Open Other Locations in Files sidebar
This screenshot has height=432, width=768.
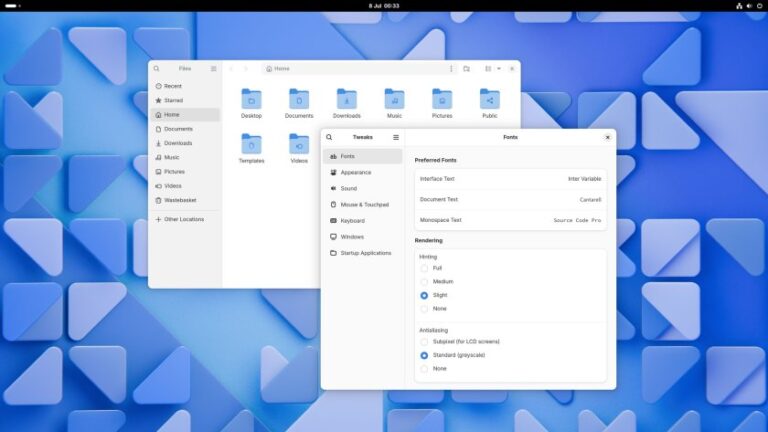pos(186,219)
